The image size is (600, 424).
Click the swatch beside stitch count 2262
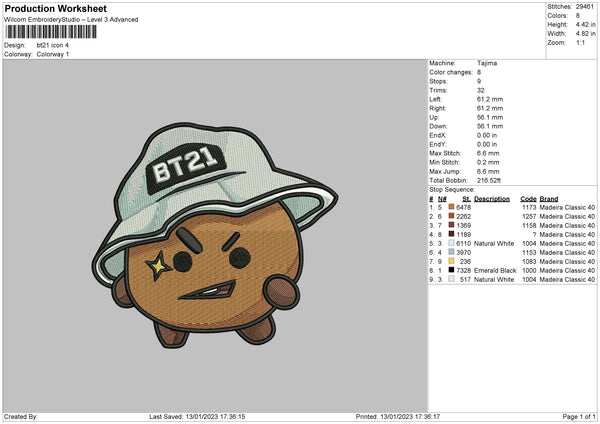451,216
